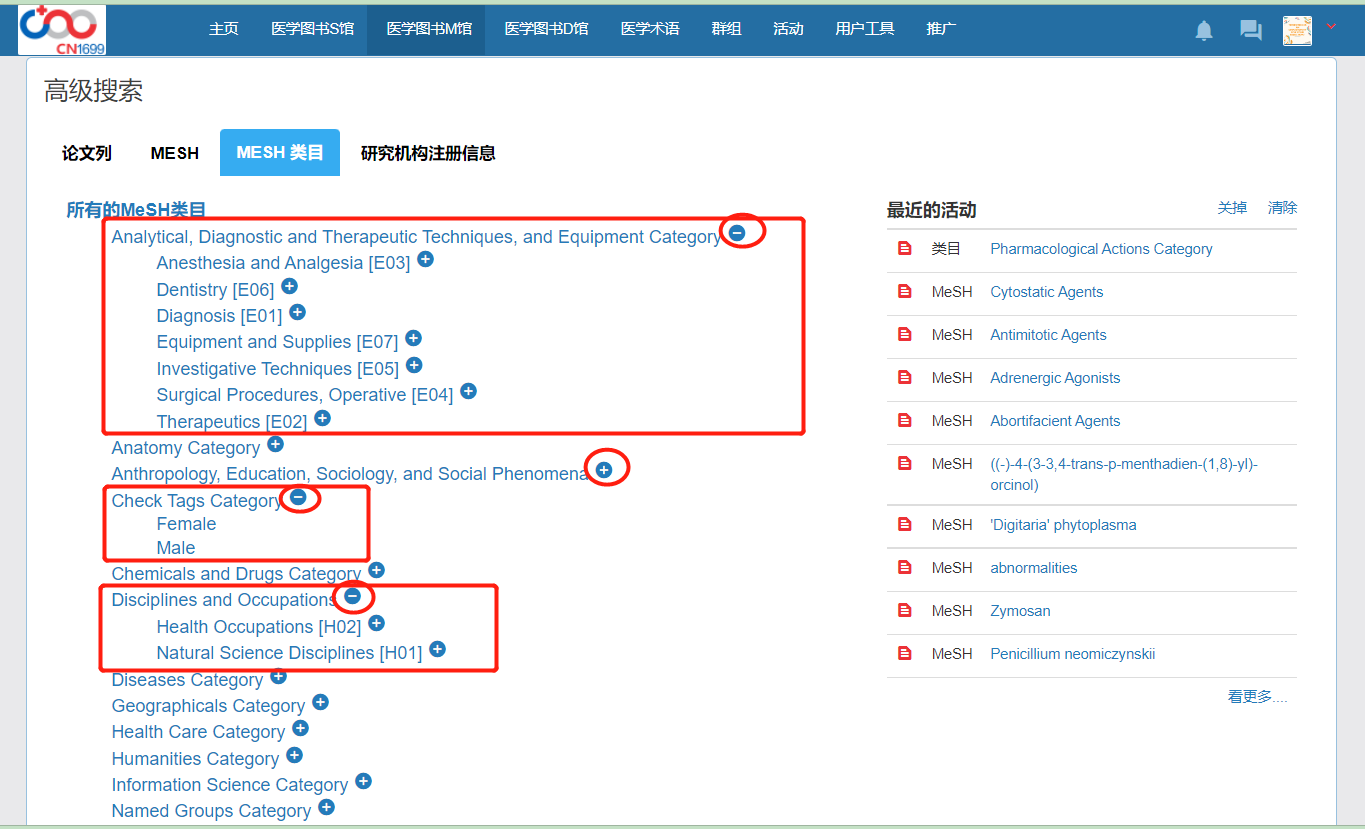
Task: Expand Anthropology, Education, Sociology category
Action: pos(604,469)
